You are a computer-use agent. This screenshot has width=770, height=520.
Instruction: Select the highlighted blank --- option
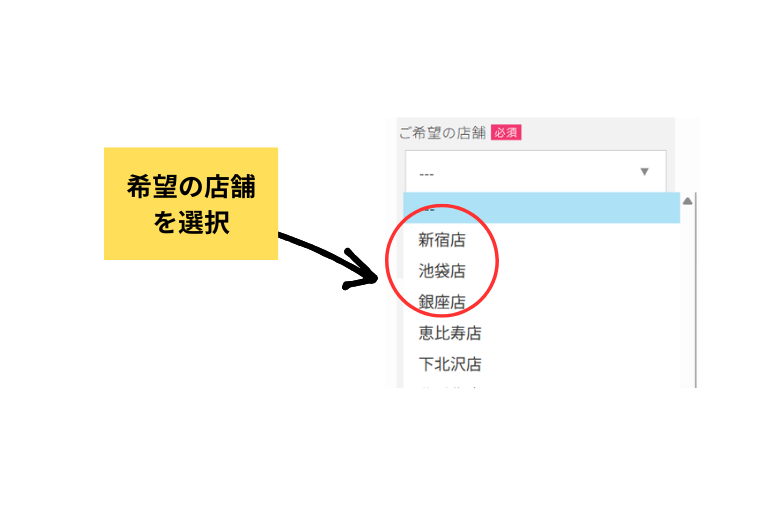click(x=541, y=208)
